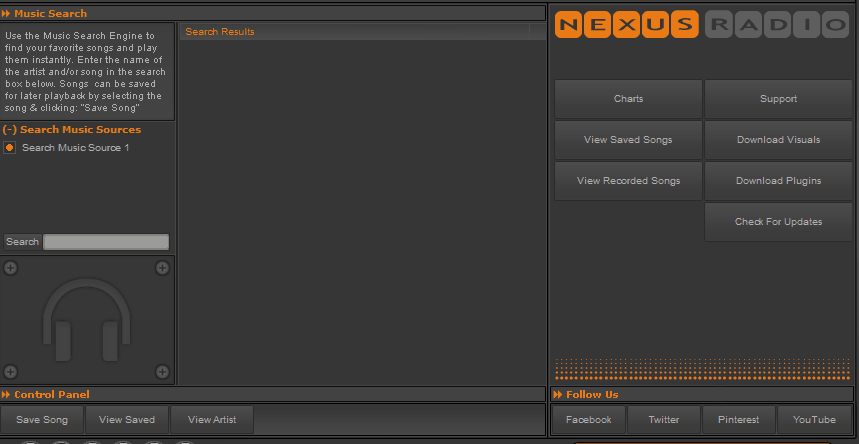The width and height of the screenshot is (859, 444).
Task: Focus the music search input field
Action: point(106,242)
